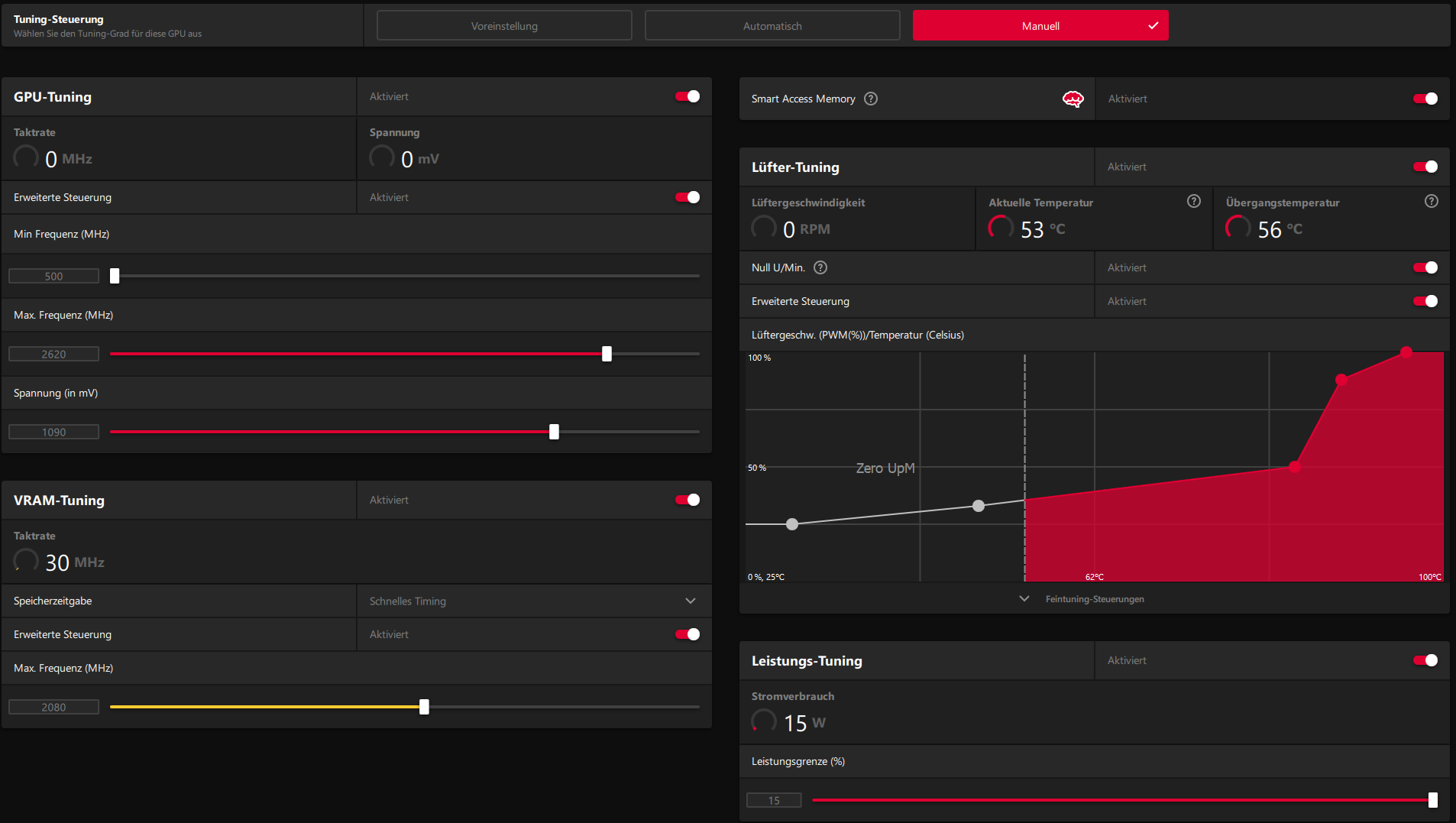Show help for Aktuelle Temperatur
The width and height of the screenshot is (1456, 823).
[1194, 201]
